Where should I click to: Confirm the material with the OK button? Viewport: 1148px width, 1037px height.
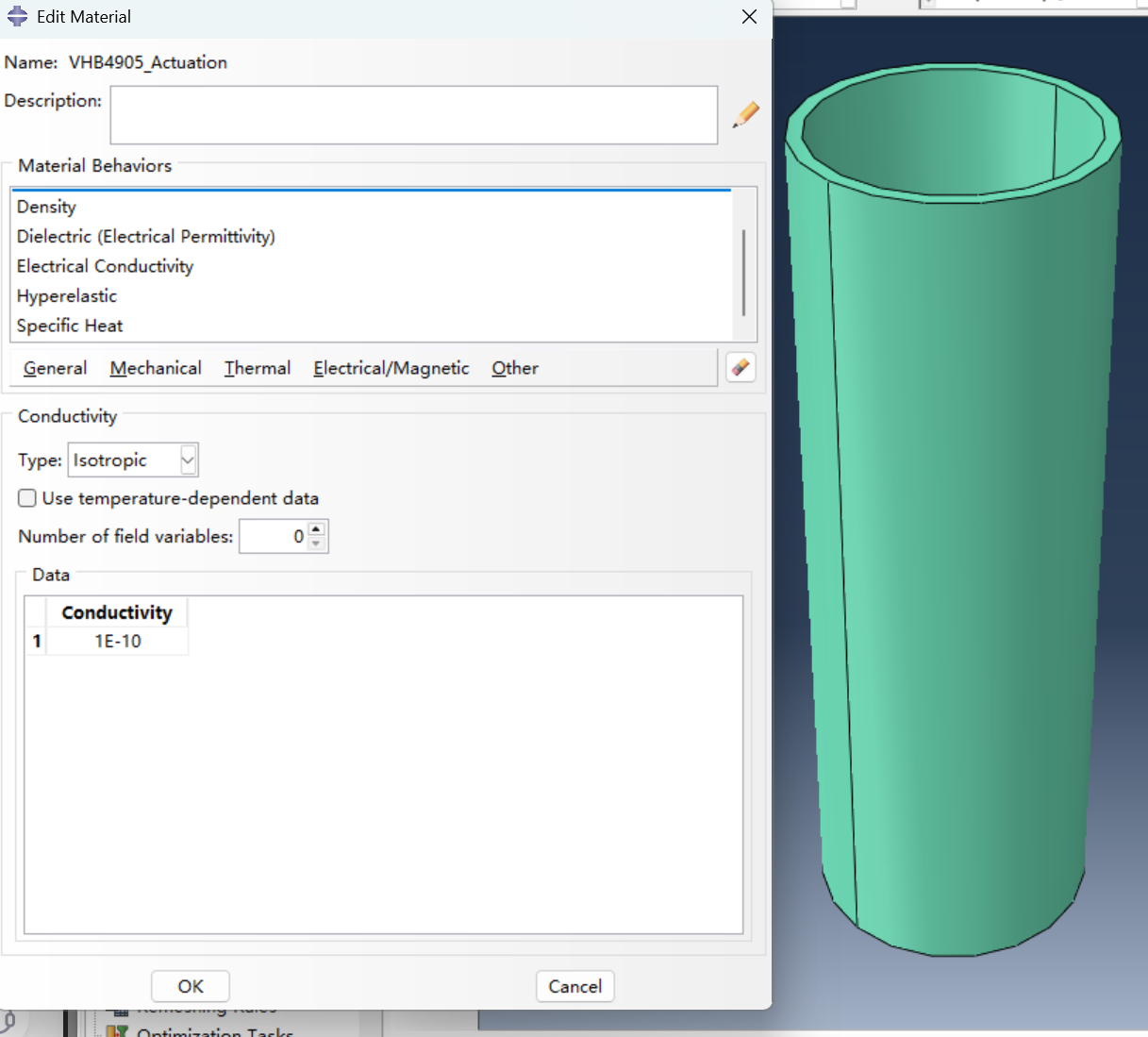pyautogui.click(x=191, y=986)
